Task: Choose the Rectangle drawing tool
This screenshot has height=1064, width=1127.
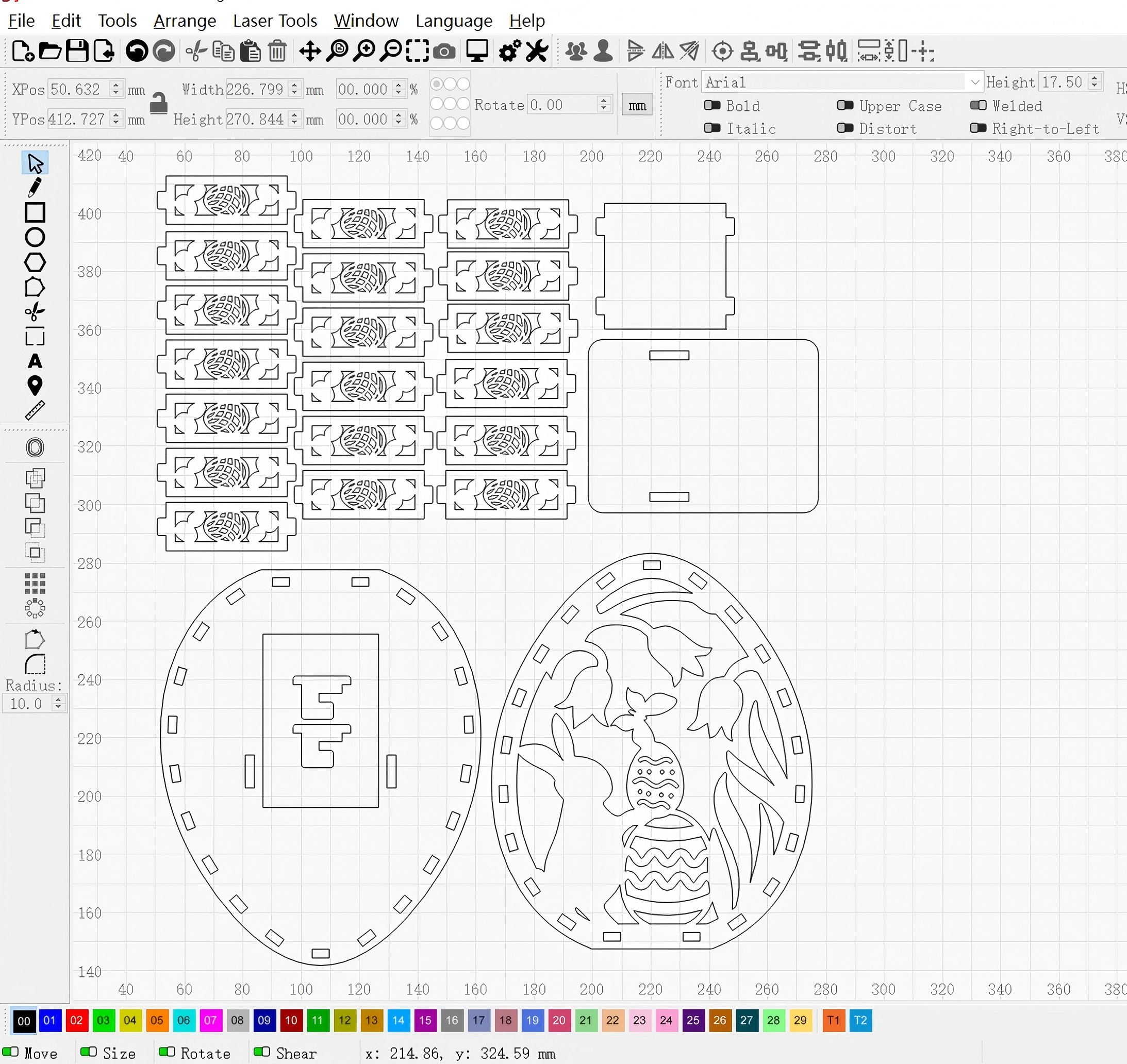Action: click(35, 212)
